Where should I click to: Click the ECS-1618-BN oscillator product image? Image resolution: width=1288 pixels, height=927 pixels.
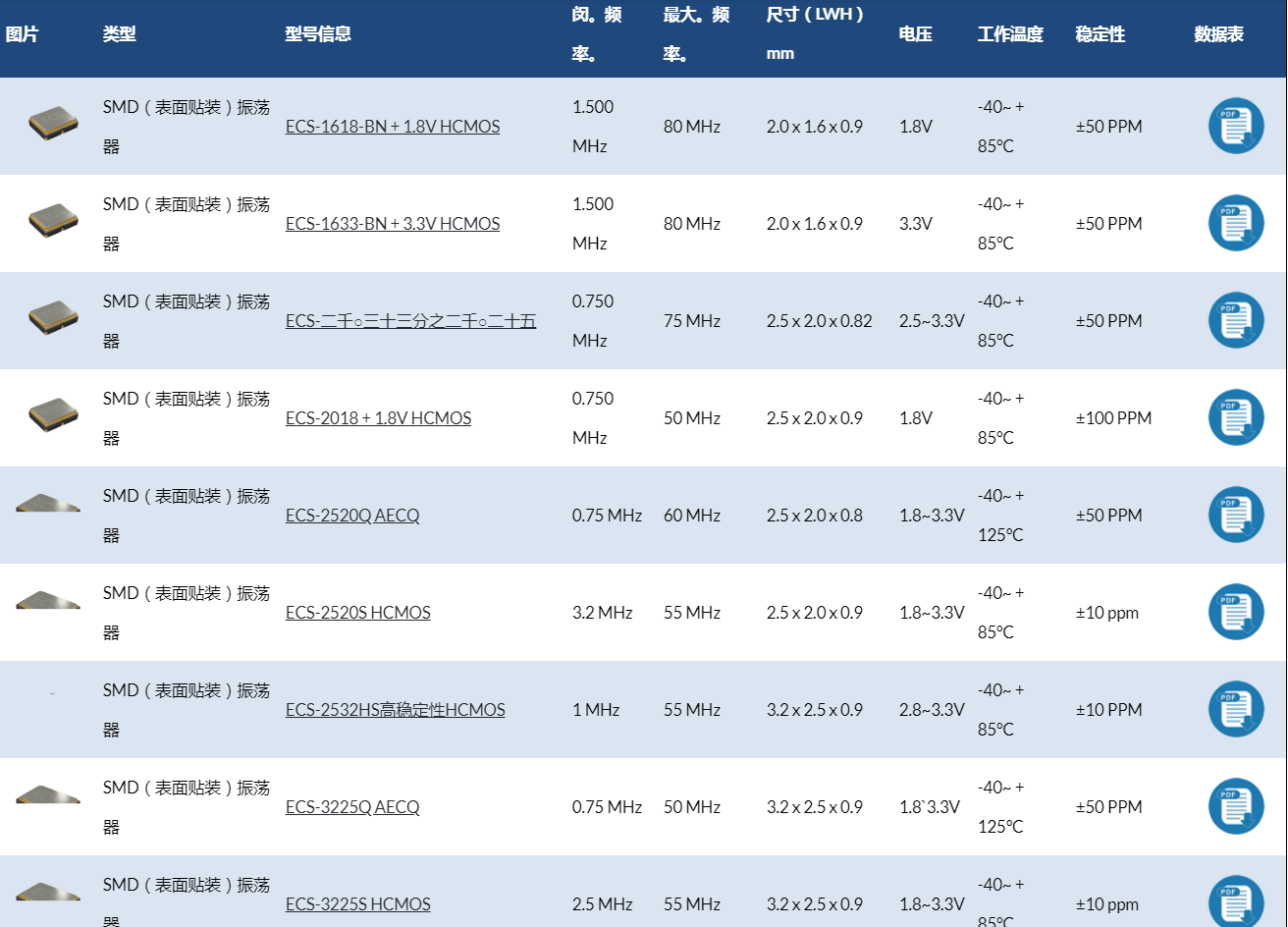pyautogui.click(x=53, y=123)
